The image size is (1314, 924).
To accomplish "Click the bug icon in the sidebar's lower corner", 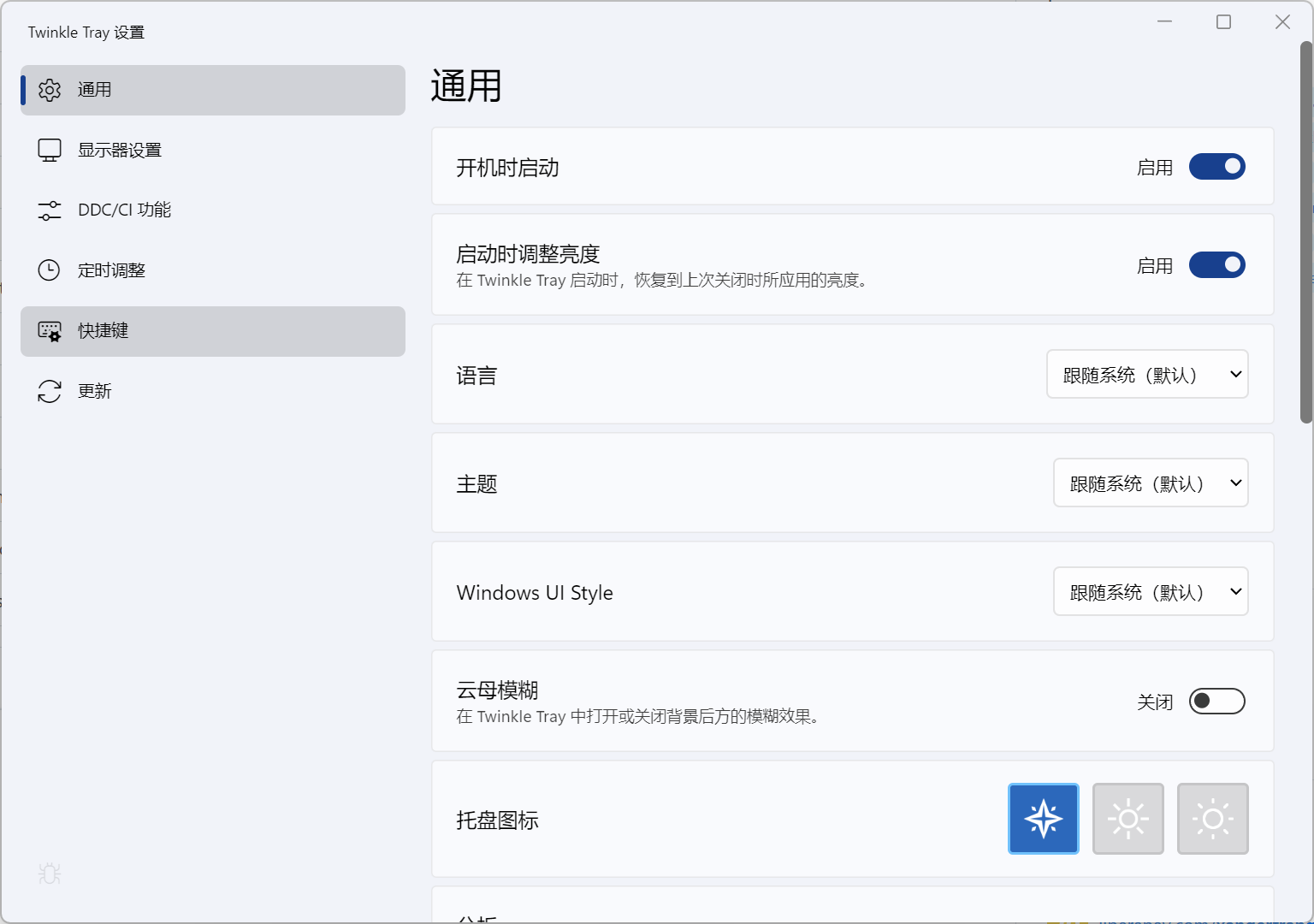I will [50, 874].
